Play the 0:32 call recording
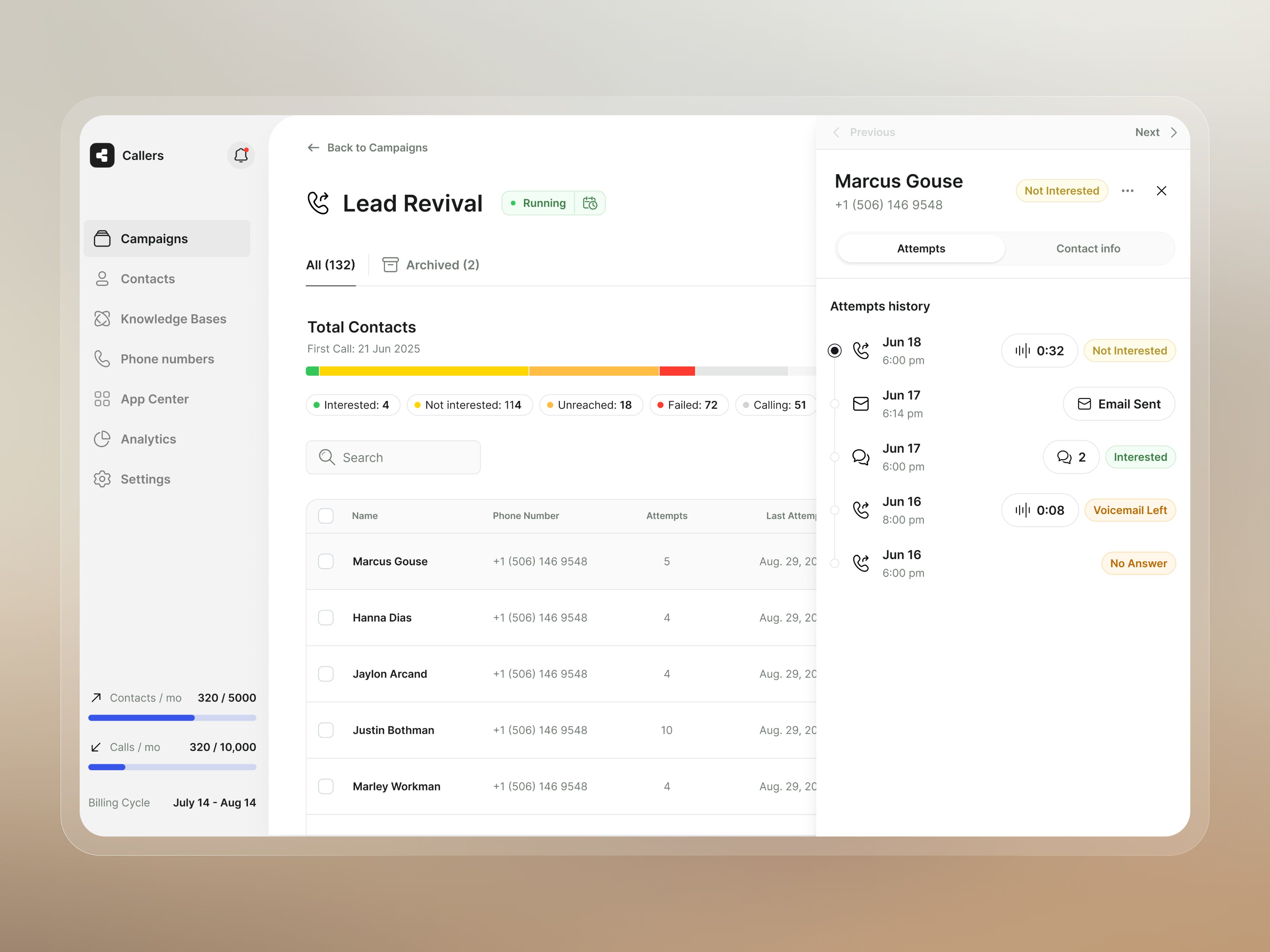Image resolution: width=1270 pixels, height=952 pixels. tap(1039, 351)
